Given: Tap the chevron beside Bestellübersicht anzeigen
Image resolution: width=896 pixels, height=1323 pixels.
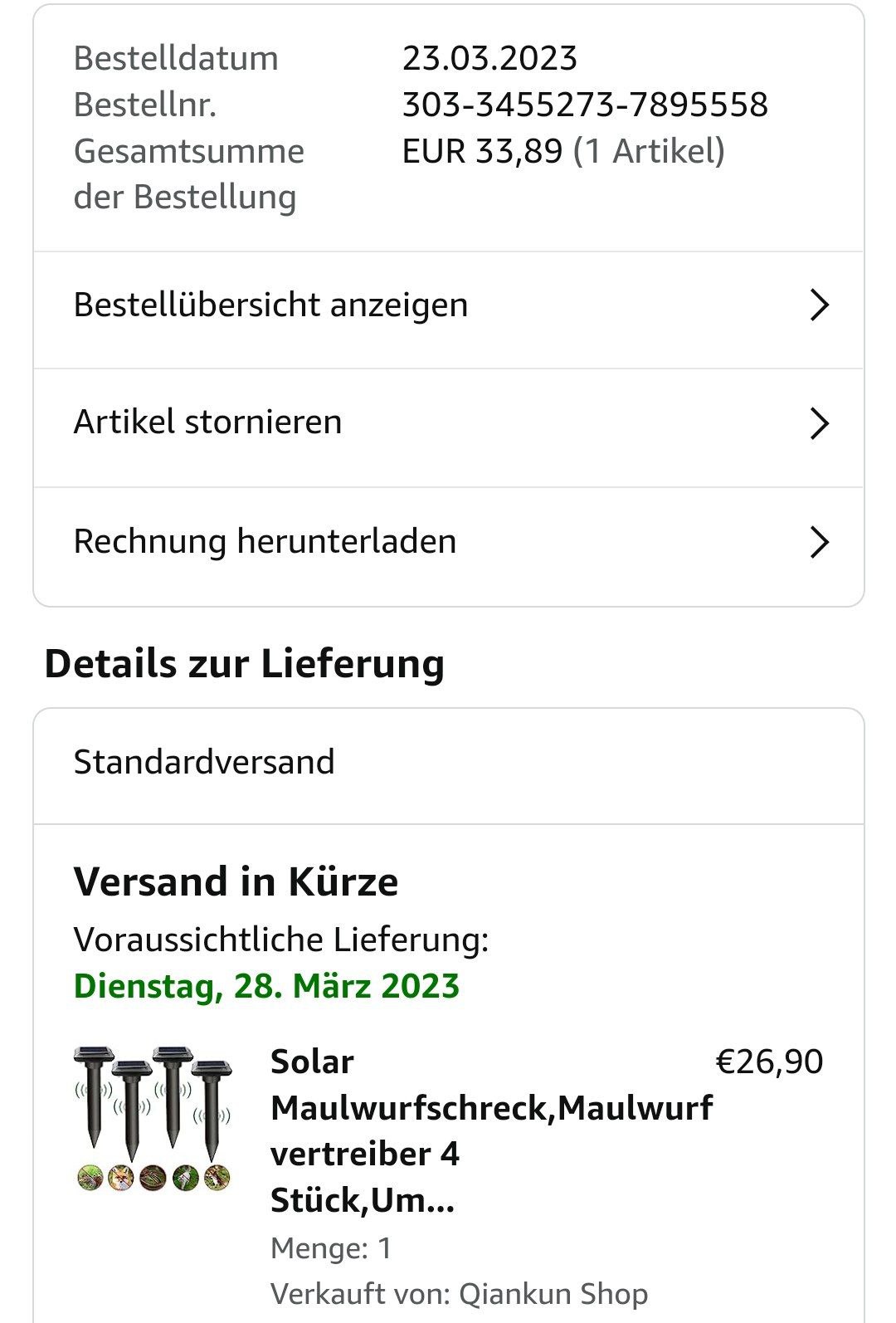Looking at the screenshot, I should (819, 305).
